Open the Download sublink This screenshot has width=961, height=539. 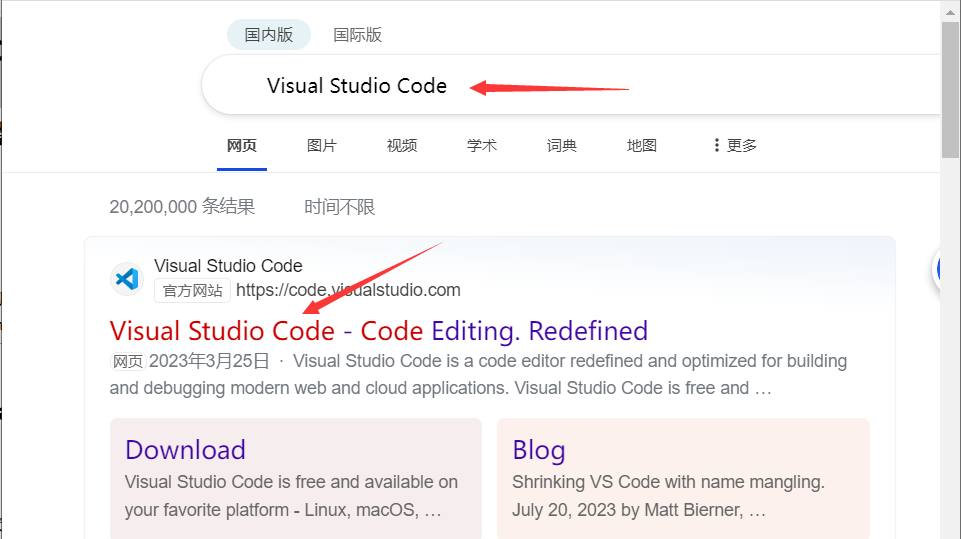(185, 450)
